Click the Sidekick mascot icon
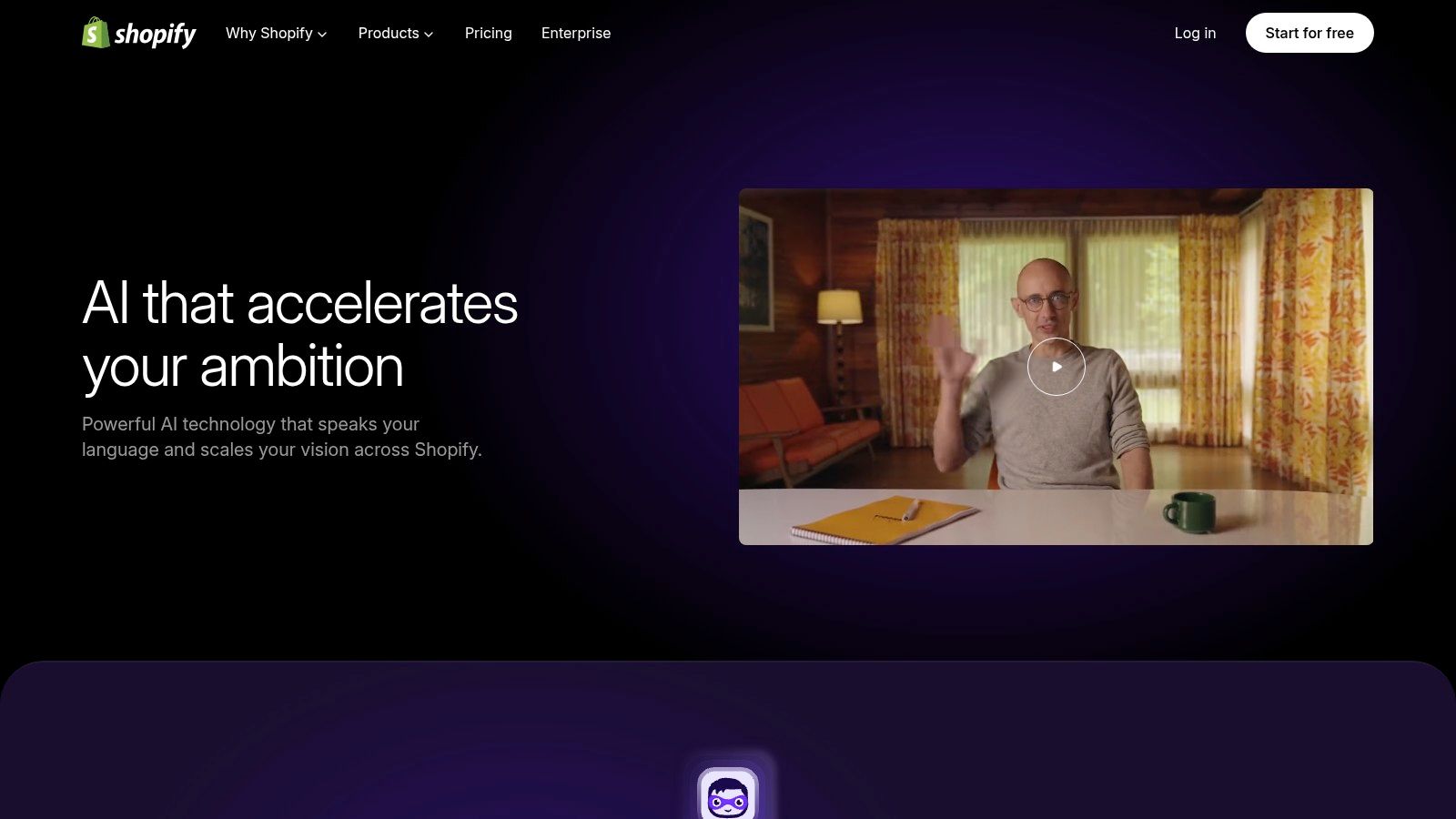Image resolution: width=1456 pixels, height=819 pixels. [728, 794]
